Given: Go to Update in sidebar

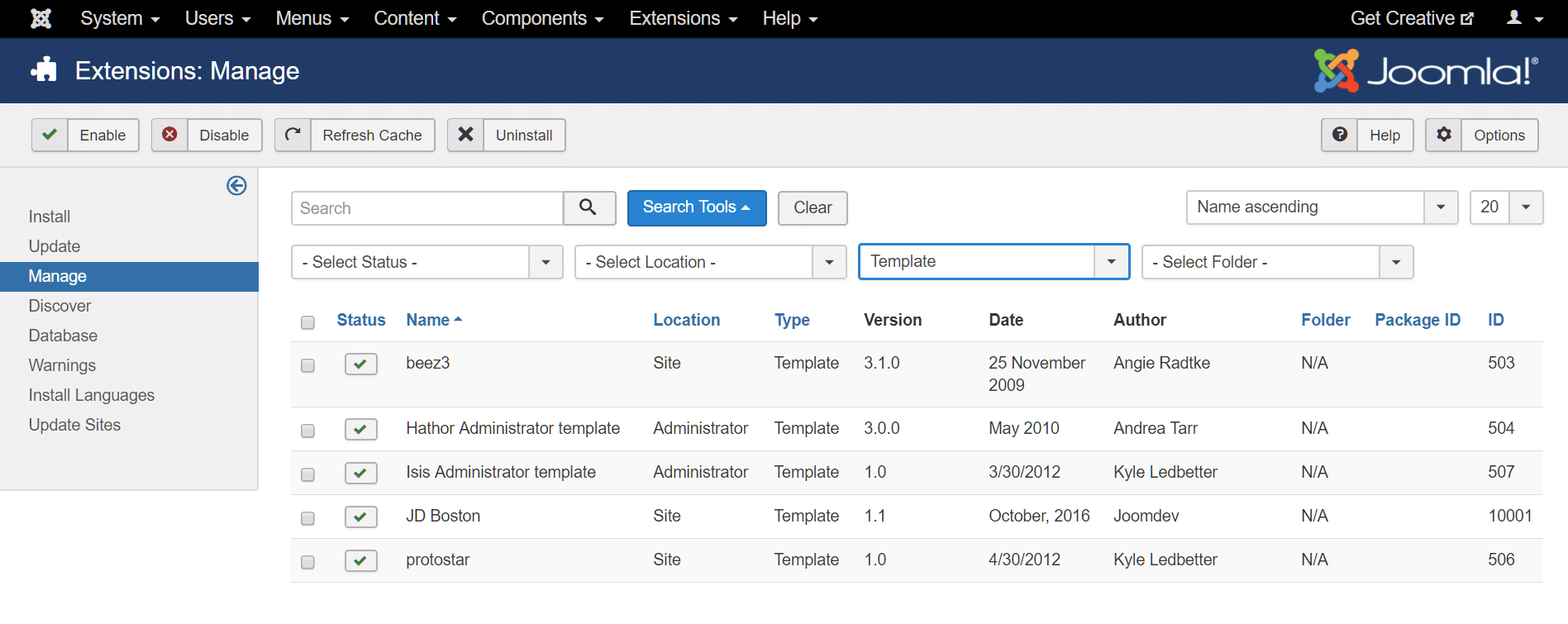Looking at the screenshot, I should tap(55, 246).
